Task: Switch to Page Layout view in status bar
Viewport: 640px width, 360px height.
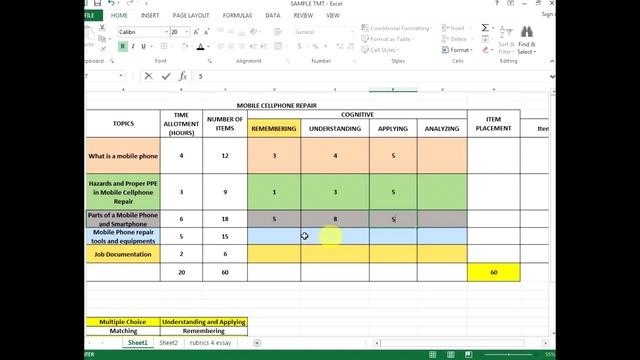Action: [451, 354]
